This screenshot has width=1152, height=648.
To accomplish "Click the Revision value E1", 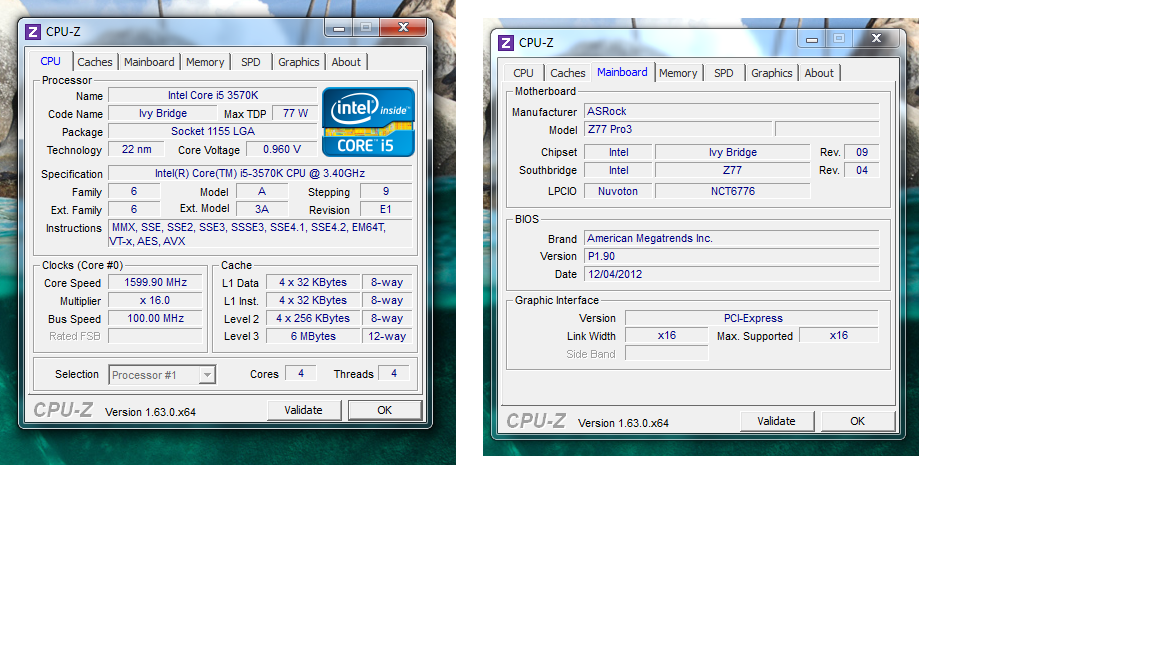I will (386, 209).
